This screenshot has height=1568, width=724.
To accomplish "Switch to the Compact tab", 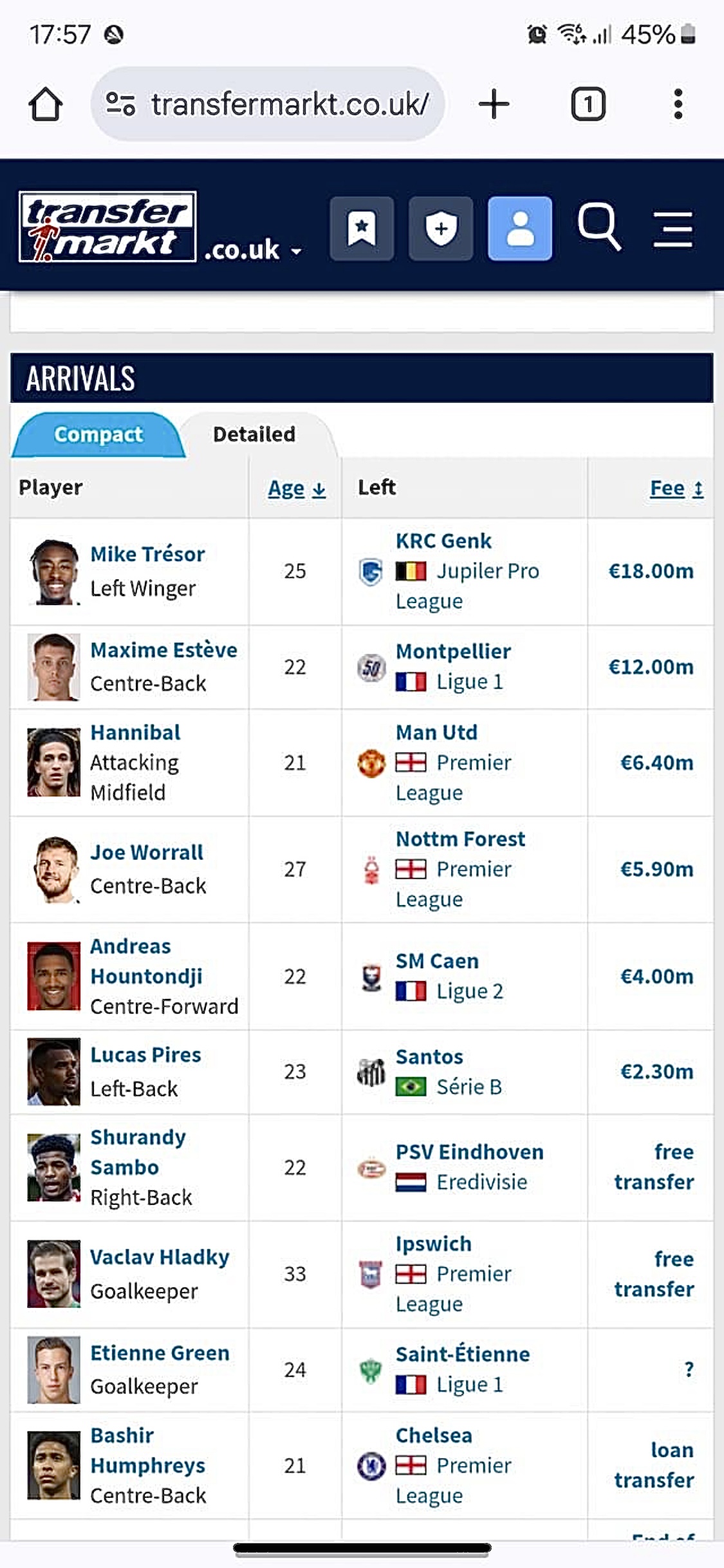I will (98, 434).
